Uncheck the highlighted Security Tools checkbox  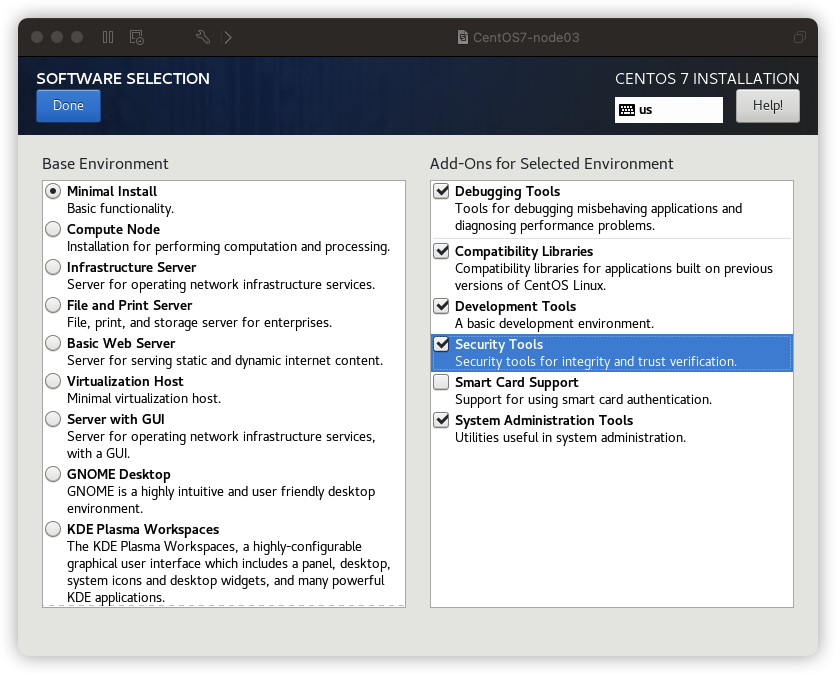(441, 344)
